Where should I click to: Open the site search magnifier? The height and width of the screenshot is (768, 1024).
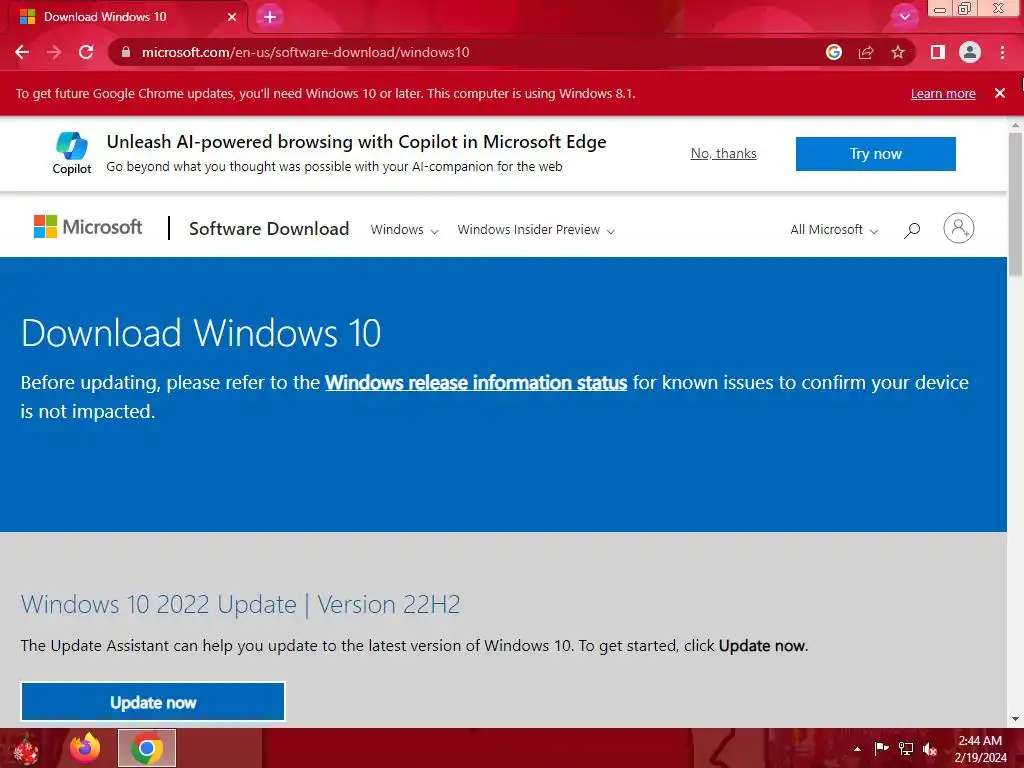coord(912,230)
